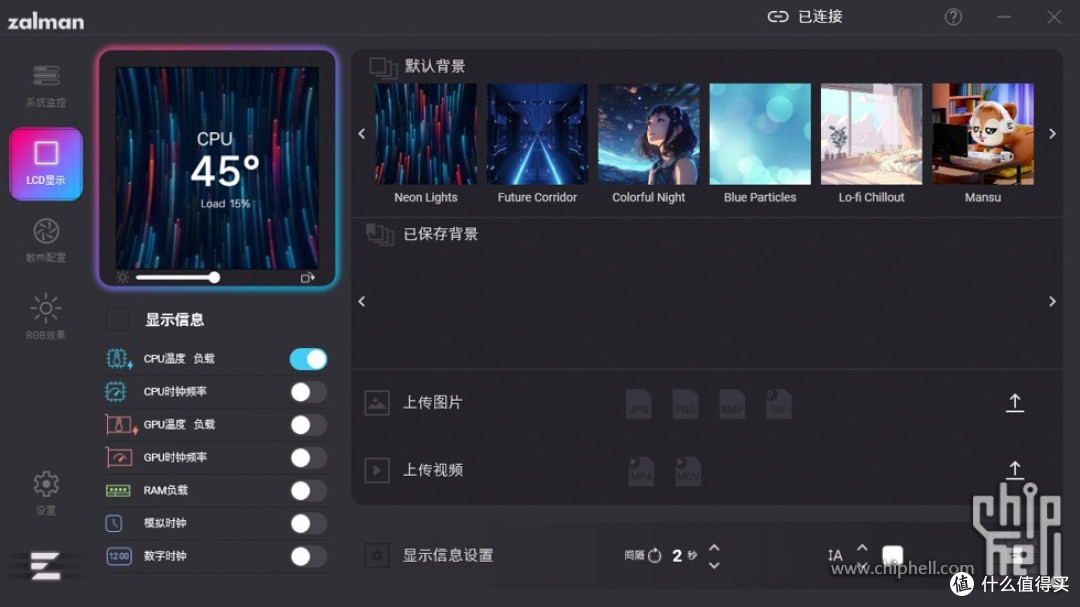Click the CPU temperature chip icon
The height and width of the screenshot is (607, 1080).
pyautogui.click(x=118, y=359)
